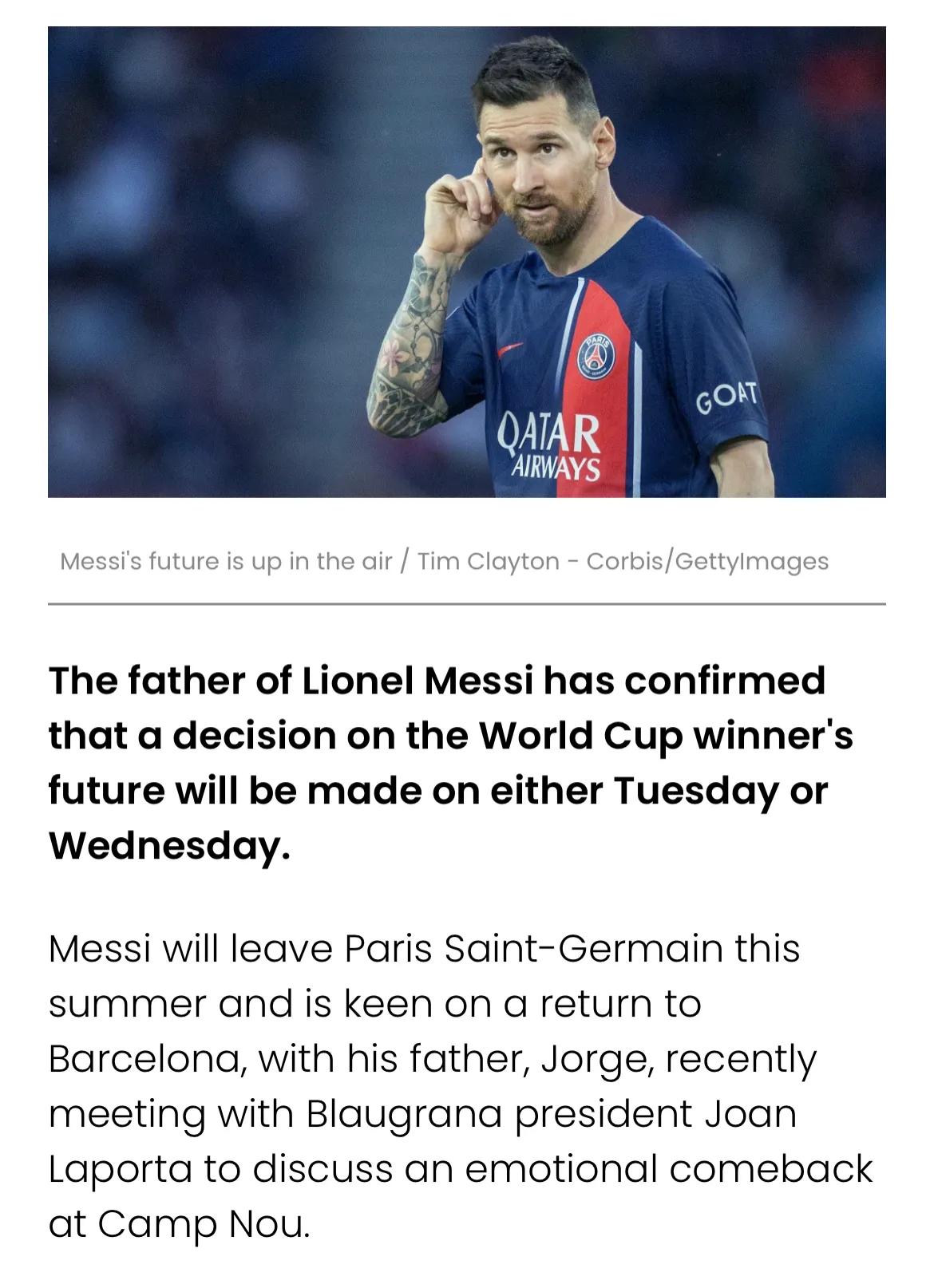The image size is (934, 1288).
Task: Open the article header photo
Action: pos(467,262)
